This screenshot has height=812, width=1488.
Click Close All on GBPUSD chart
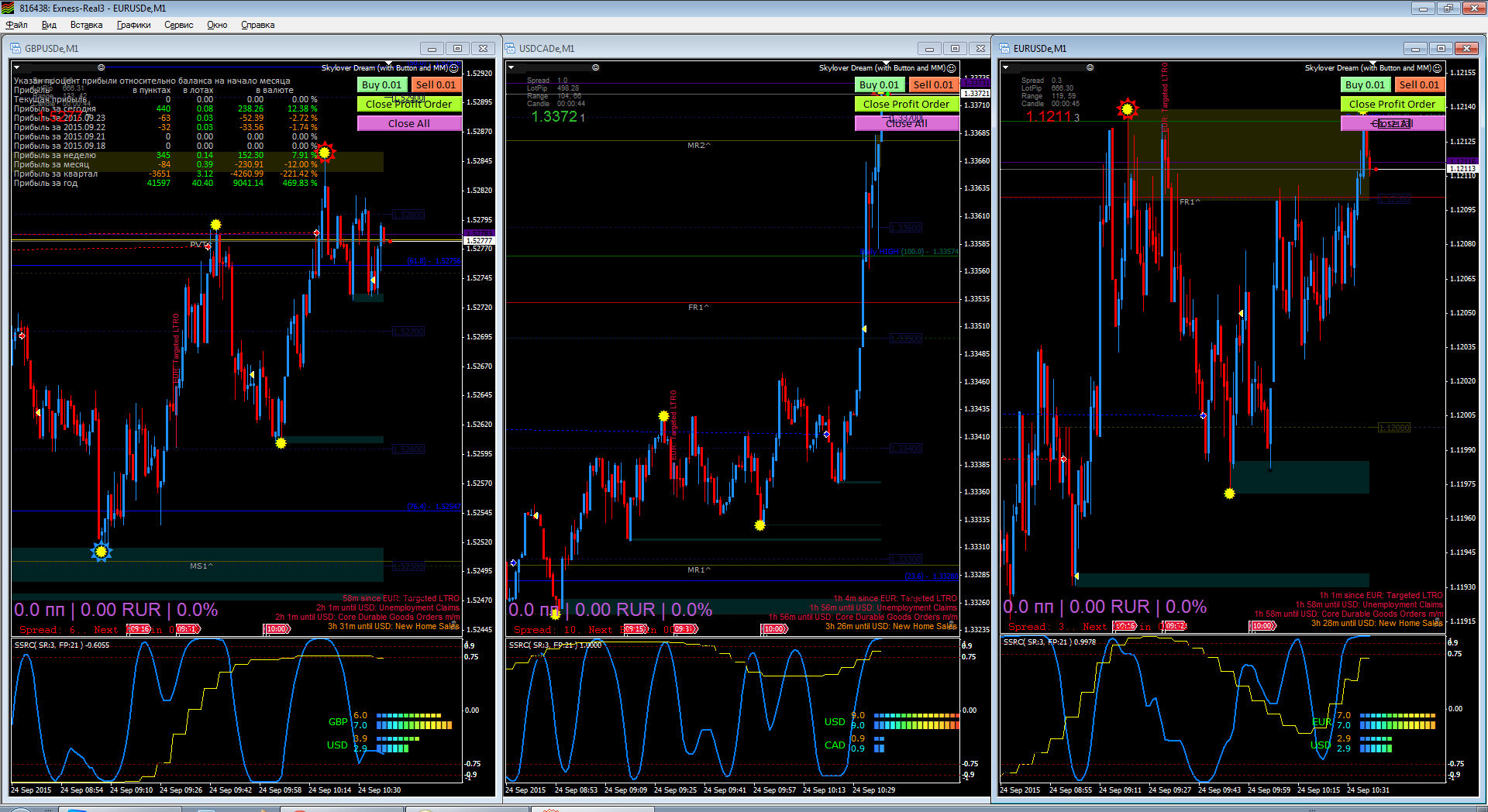click(x=409, y=123)
